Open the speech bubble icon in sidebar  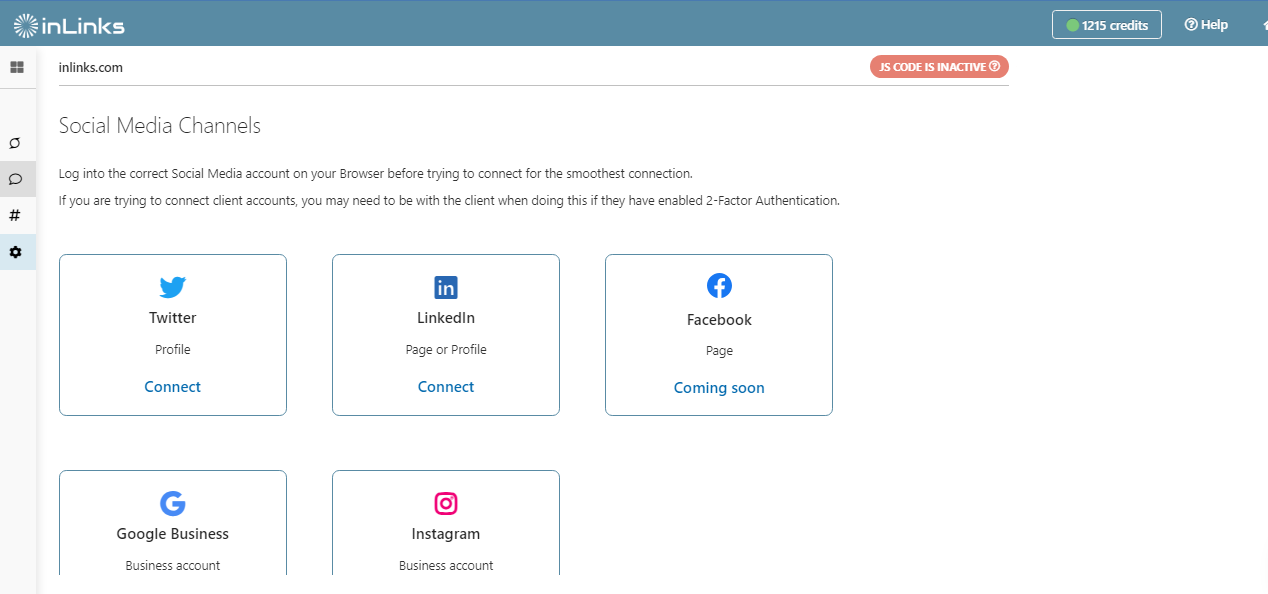point(15,180)
